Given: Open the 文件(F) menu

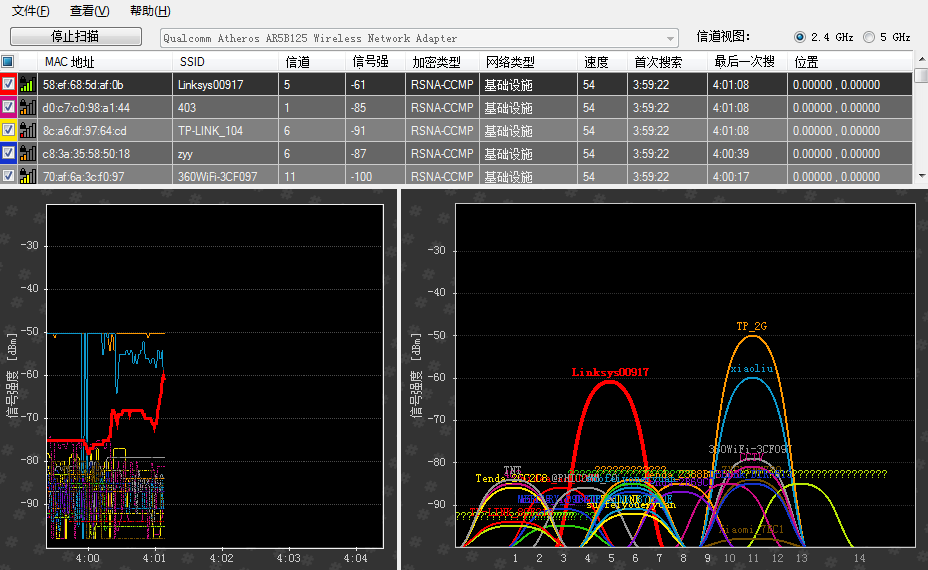Looking at the screenshot, I should [31, 11].
